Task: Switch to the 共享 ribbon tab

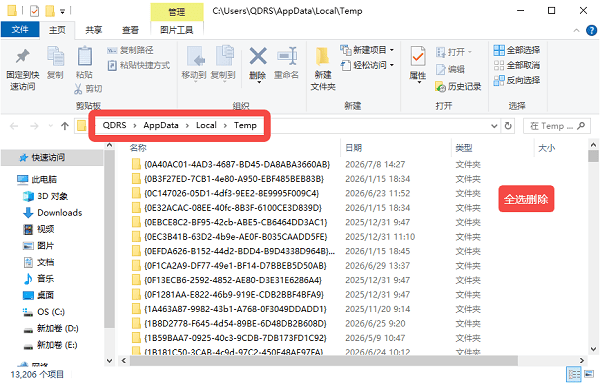Action: coord(93,30)
